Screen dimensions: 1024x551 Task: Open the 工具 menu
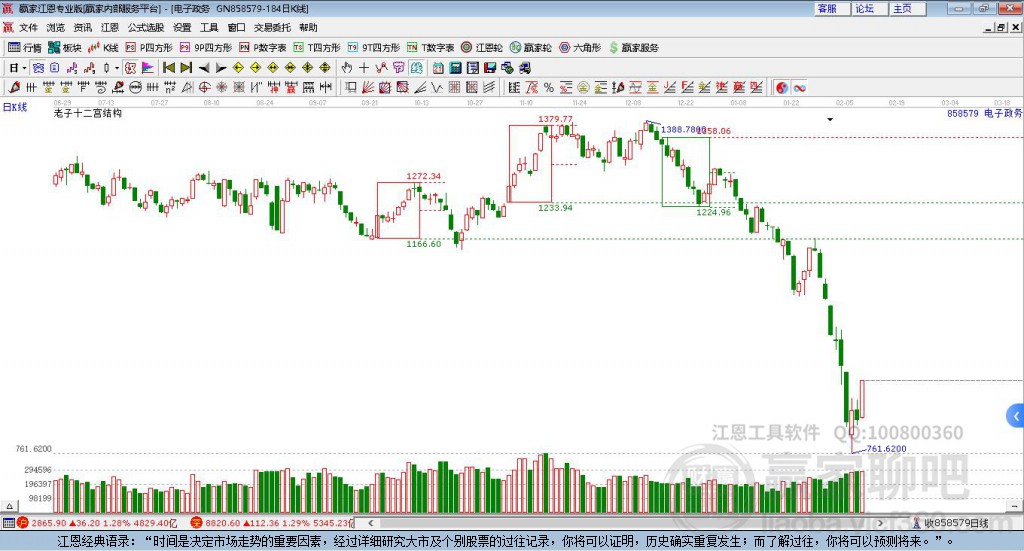coord(209,27)
